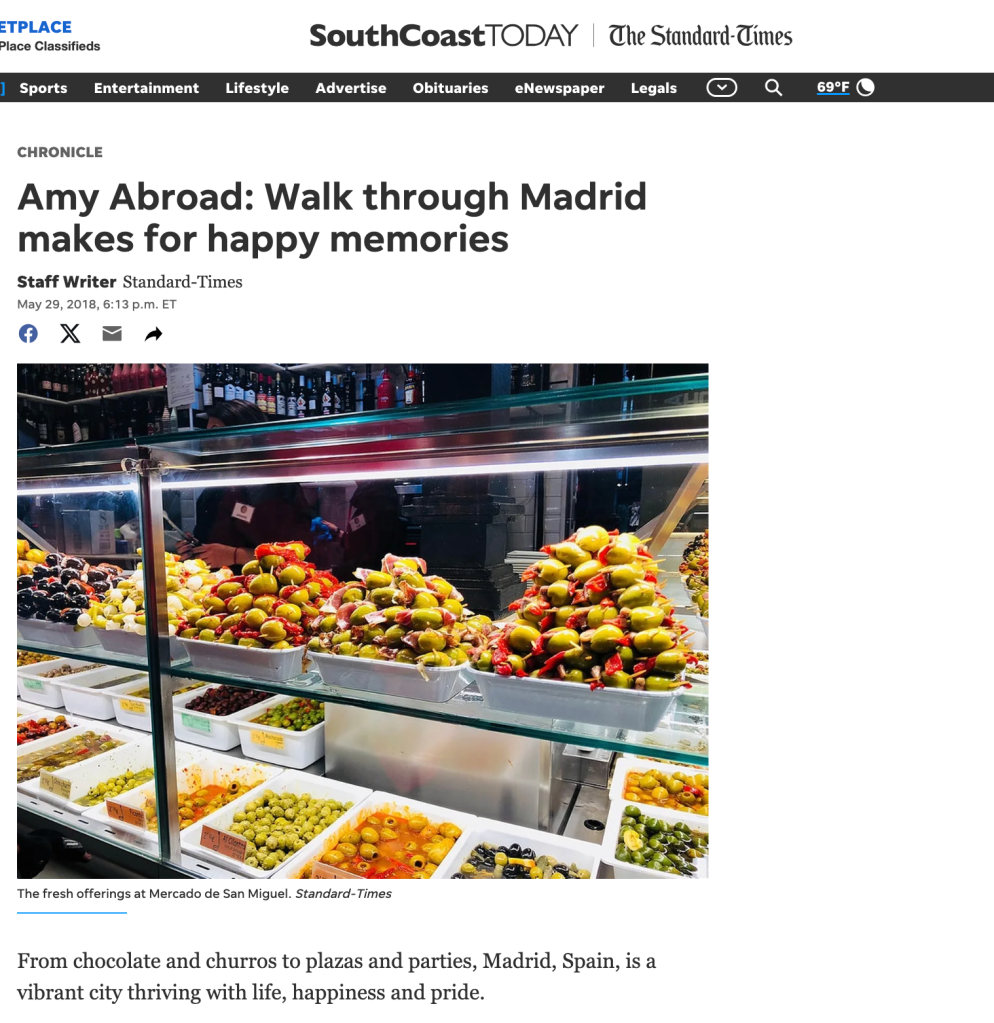Click the moon weather icon
This screenshot has width=994, height=1023.
point(866,87)
